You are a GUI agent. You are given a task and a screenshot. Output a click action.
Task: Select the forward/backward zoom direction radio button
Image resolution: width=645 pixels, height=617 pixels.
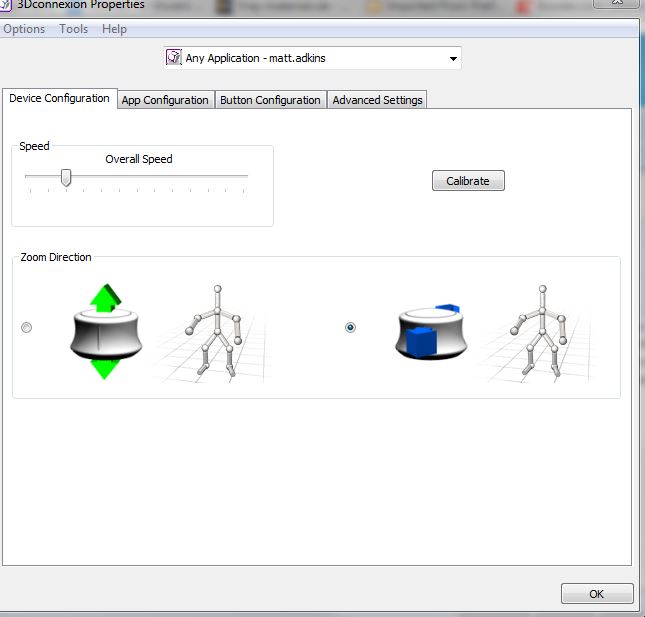pos(350,327)
